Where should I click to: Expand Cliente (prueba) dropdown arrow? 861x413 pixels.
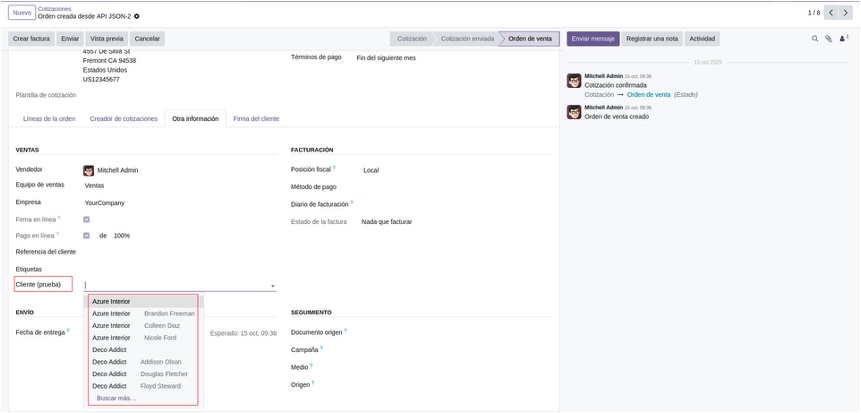(273, 286)
